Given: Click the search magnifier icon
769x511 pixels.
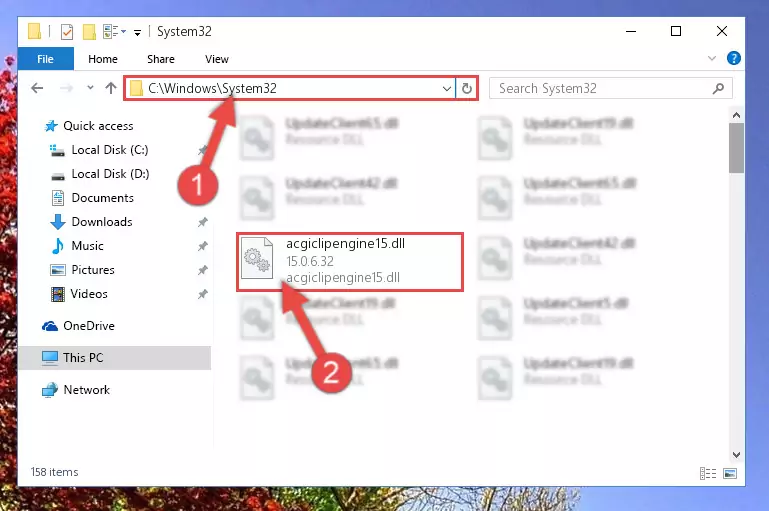Looking at the screenshot, I should 718,89.
